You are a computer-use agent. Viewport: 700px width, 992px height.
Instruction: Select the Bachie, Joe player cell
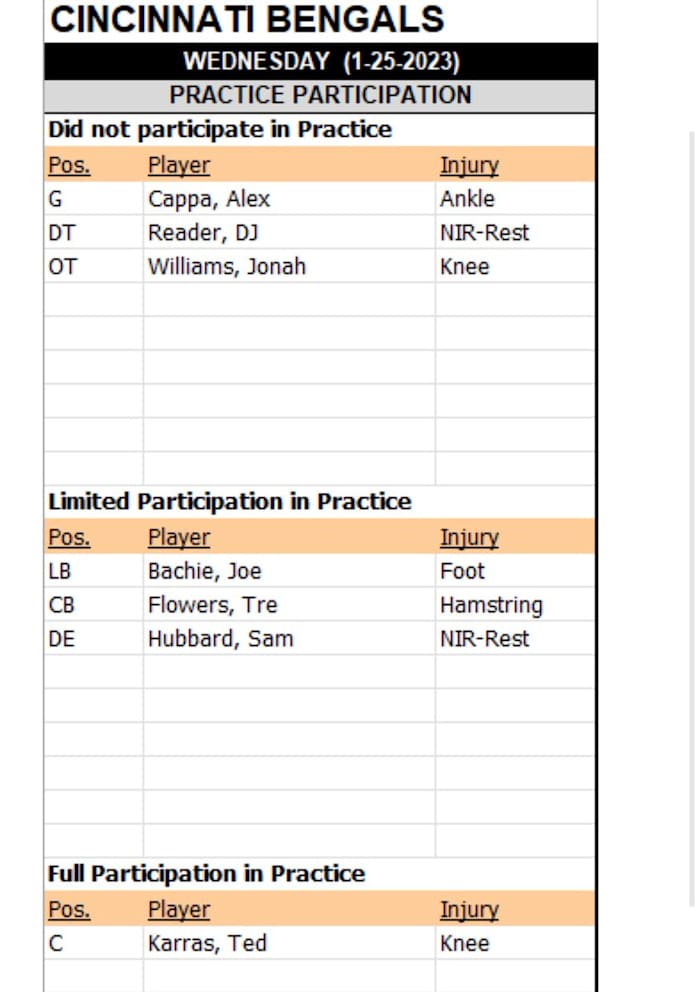204,571
